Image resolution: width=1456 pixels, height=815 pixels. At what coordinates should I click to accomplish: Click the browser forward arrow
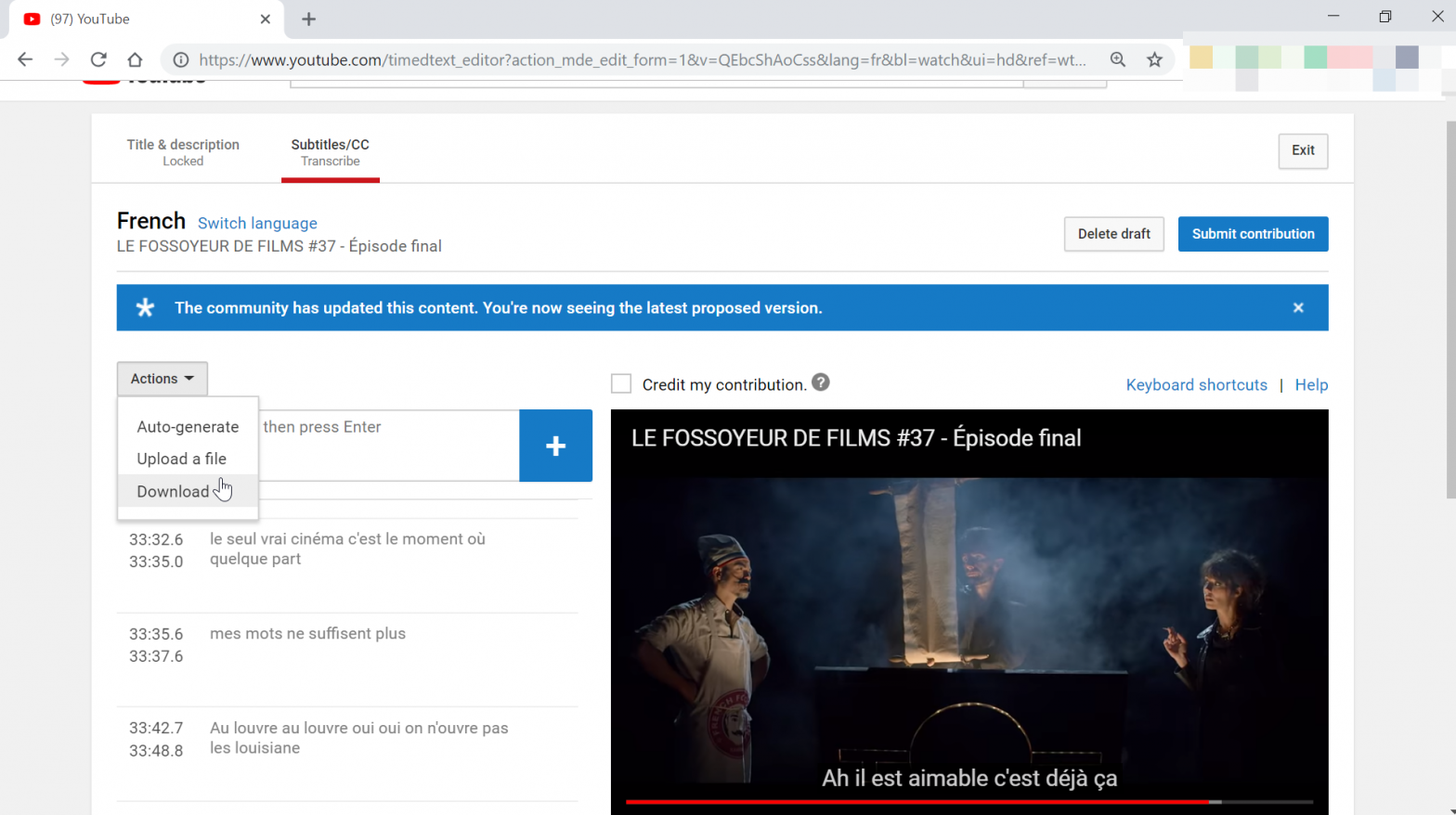(x=61, y=59)
